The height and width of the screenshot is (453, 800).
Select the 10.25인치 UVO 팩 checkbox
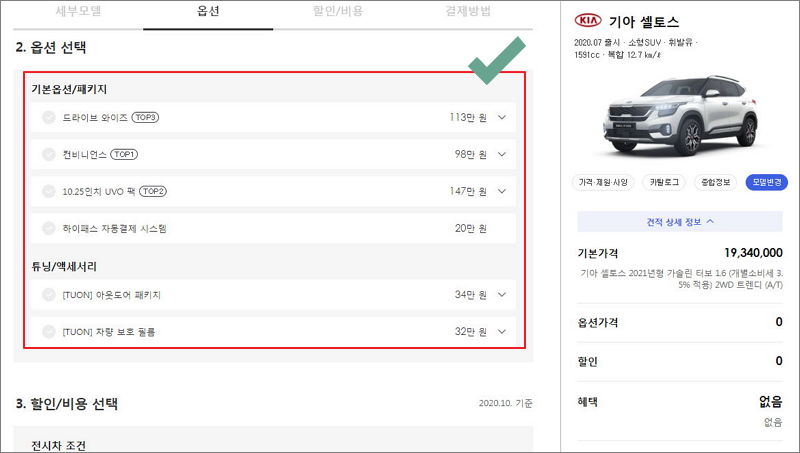[x=48, y=191]
